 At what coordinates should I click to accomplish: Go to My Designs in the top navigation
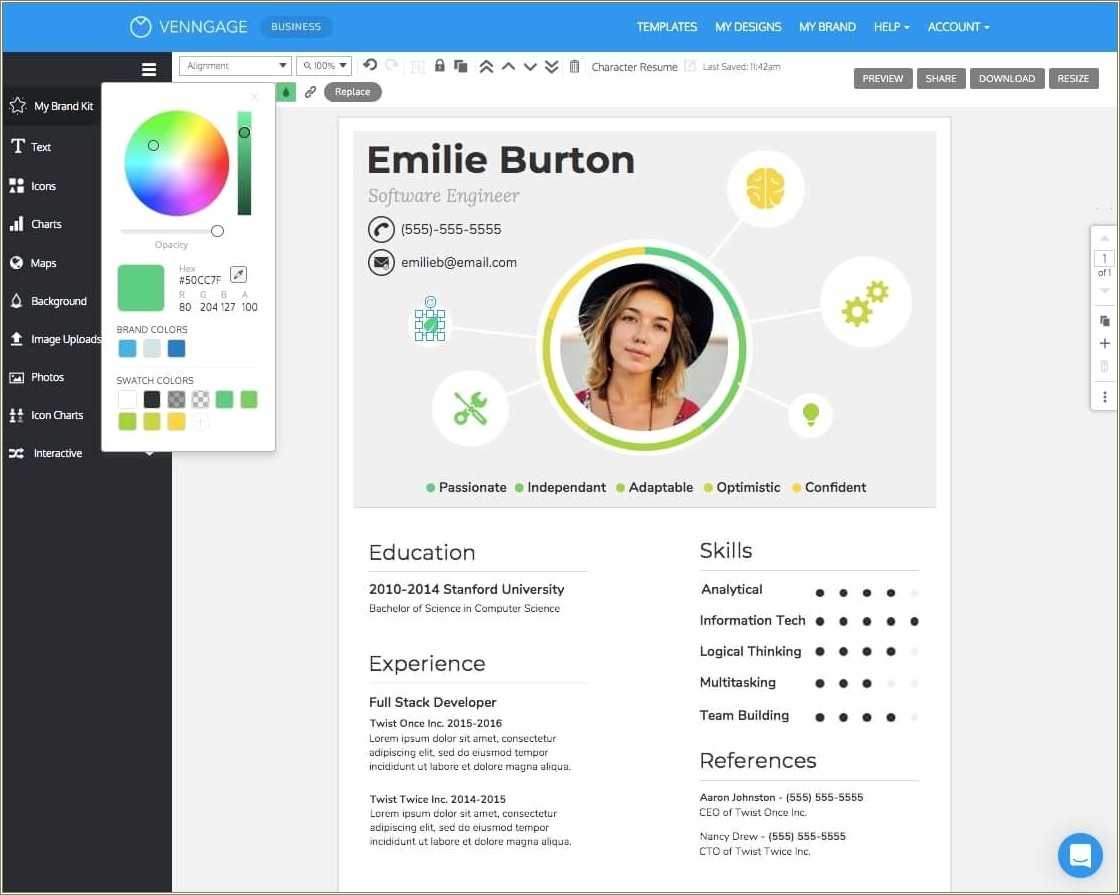point(748,27)
